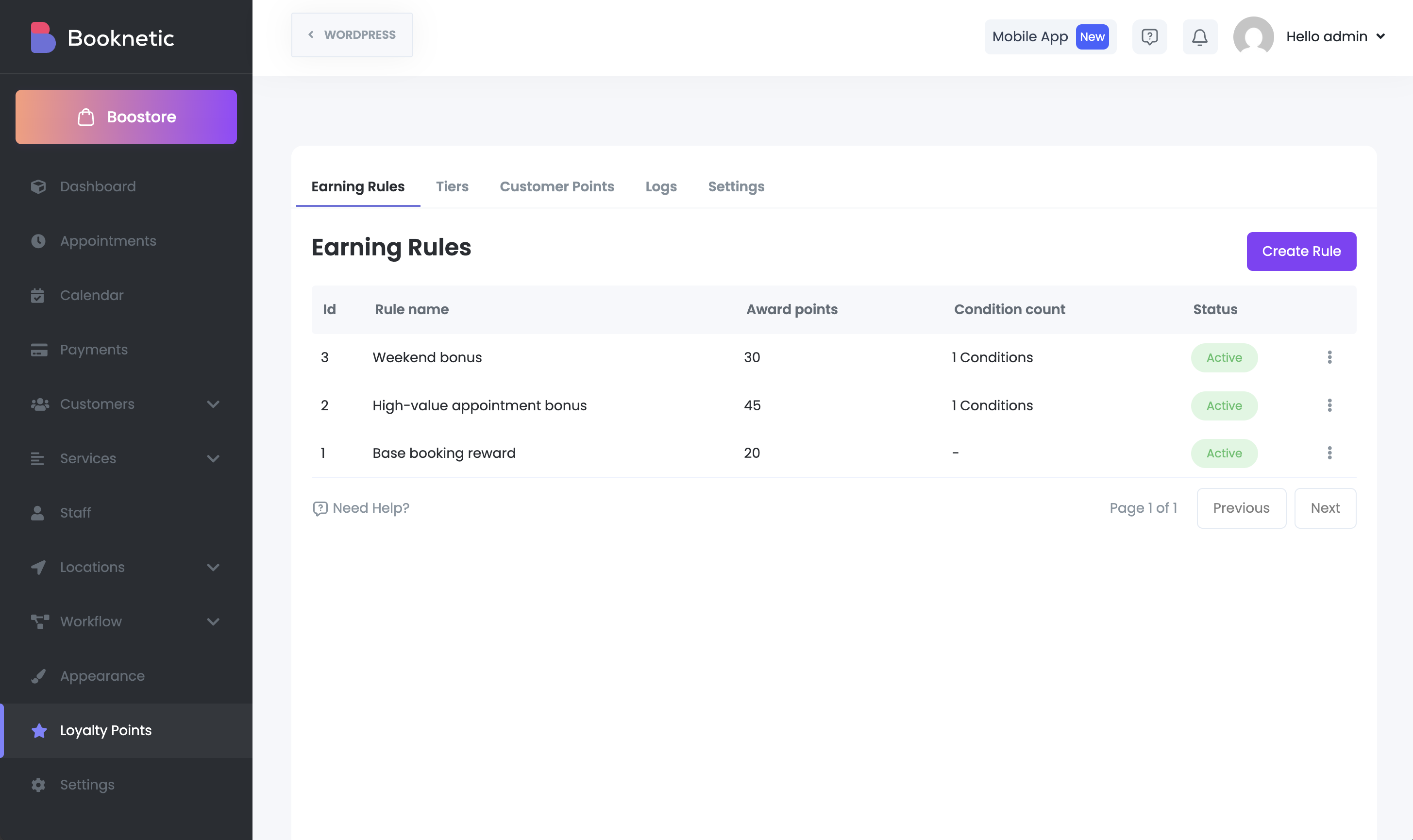Click the Boostore gradient banner
The width and height of the screenshot is (1413, 840).
(126, 117)
